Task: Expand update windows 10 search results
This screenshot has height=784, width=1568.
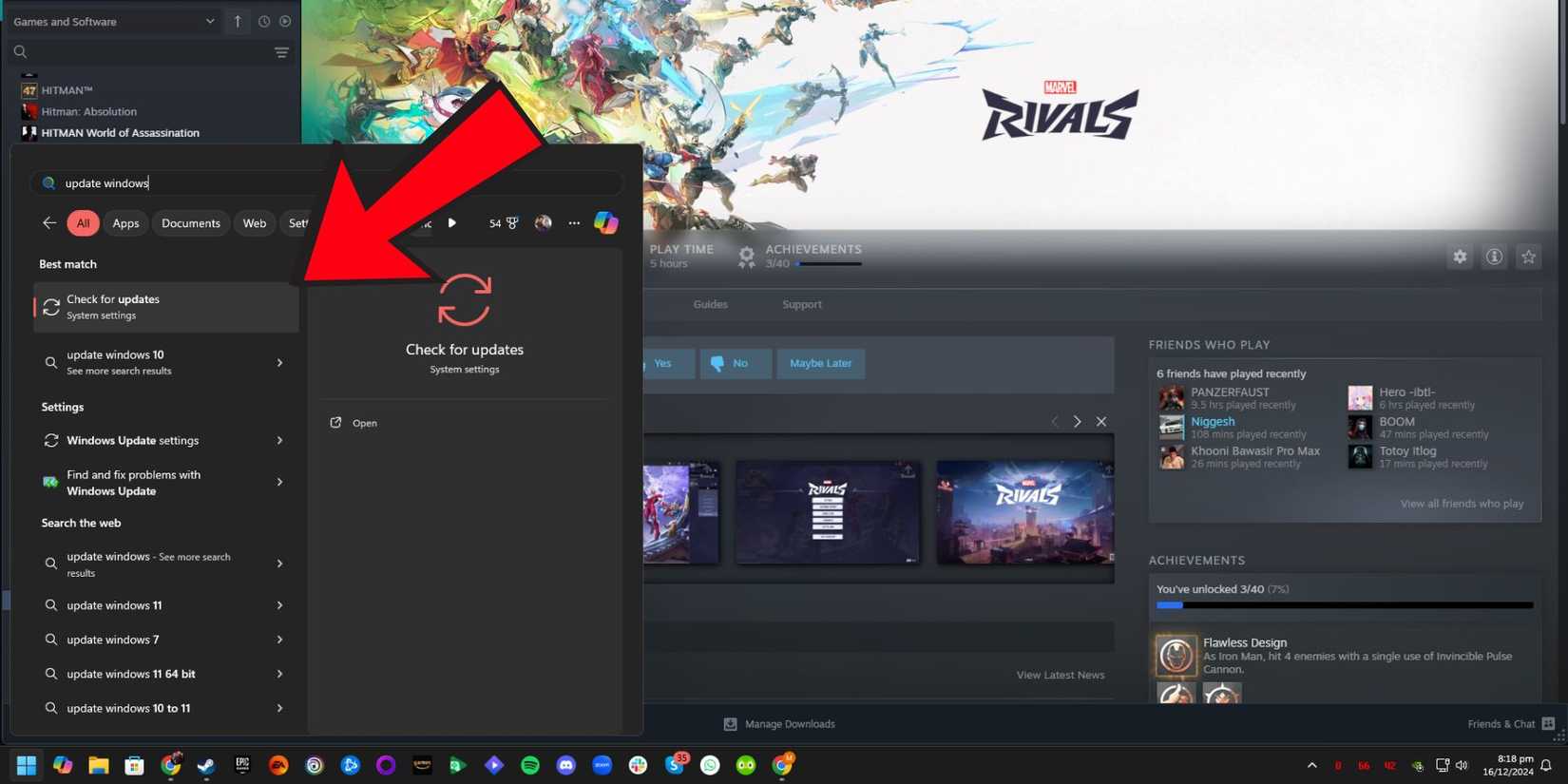Action: tap(279, 362)
